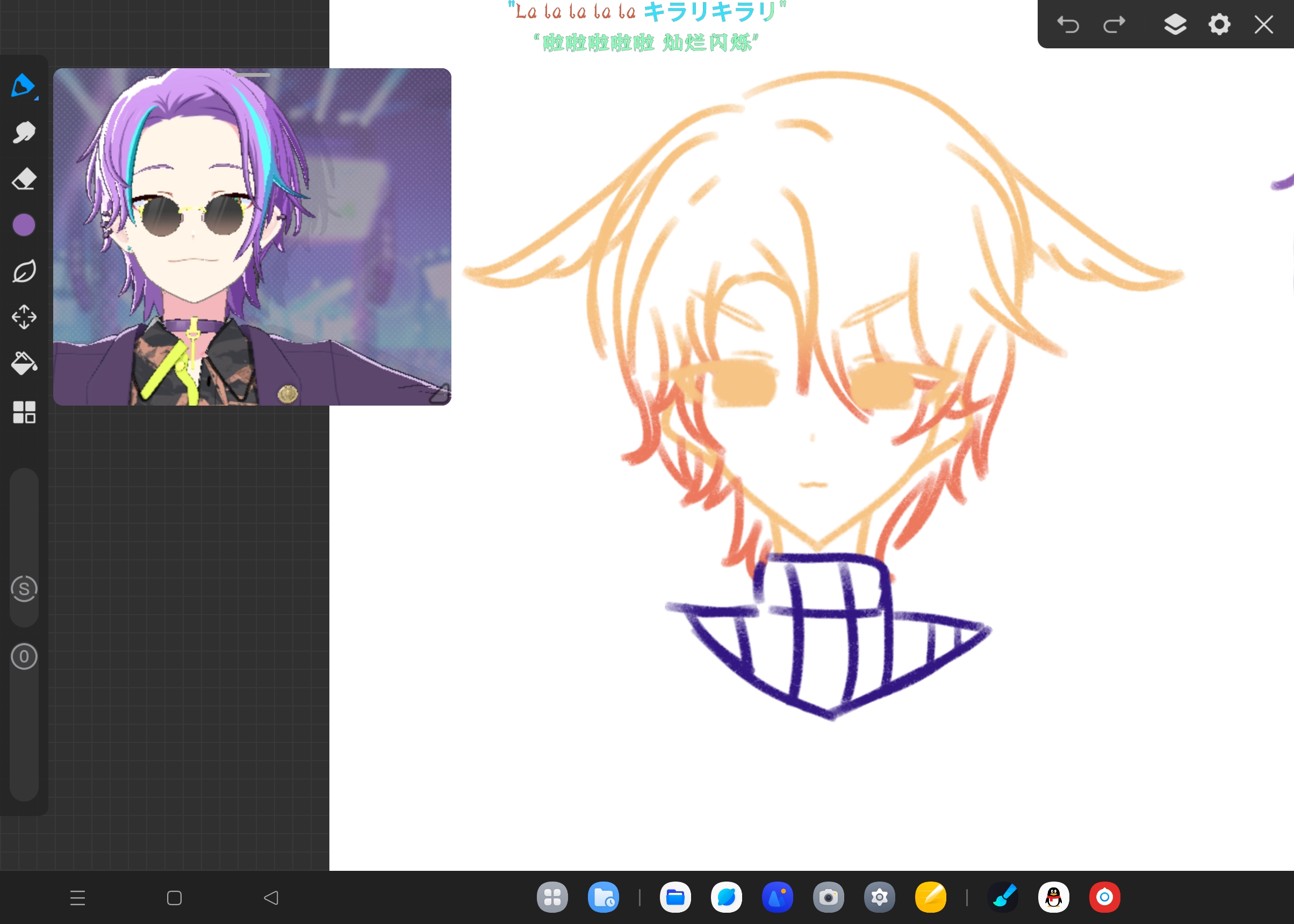Viewport: 1294px width, 924px height.
Task: Go to the home screen square button
Action: [x=174, y=898]
